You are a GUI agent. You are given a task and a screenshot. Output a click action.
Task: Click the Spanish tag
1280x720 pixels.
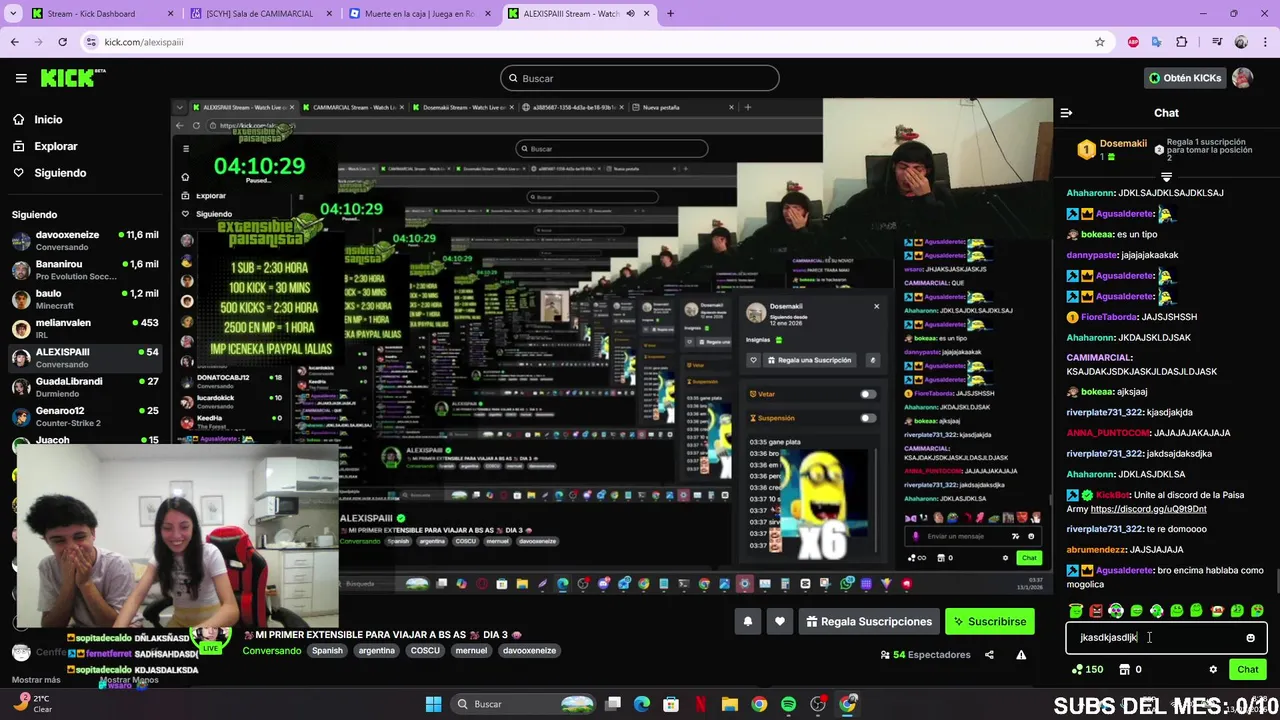[327, 651]
